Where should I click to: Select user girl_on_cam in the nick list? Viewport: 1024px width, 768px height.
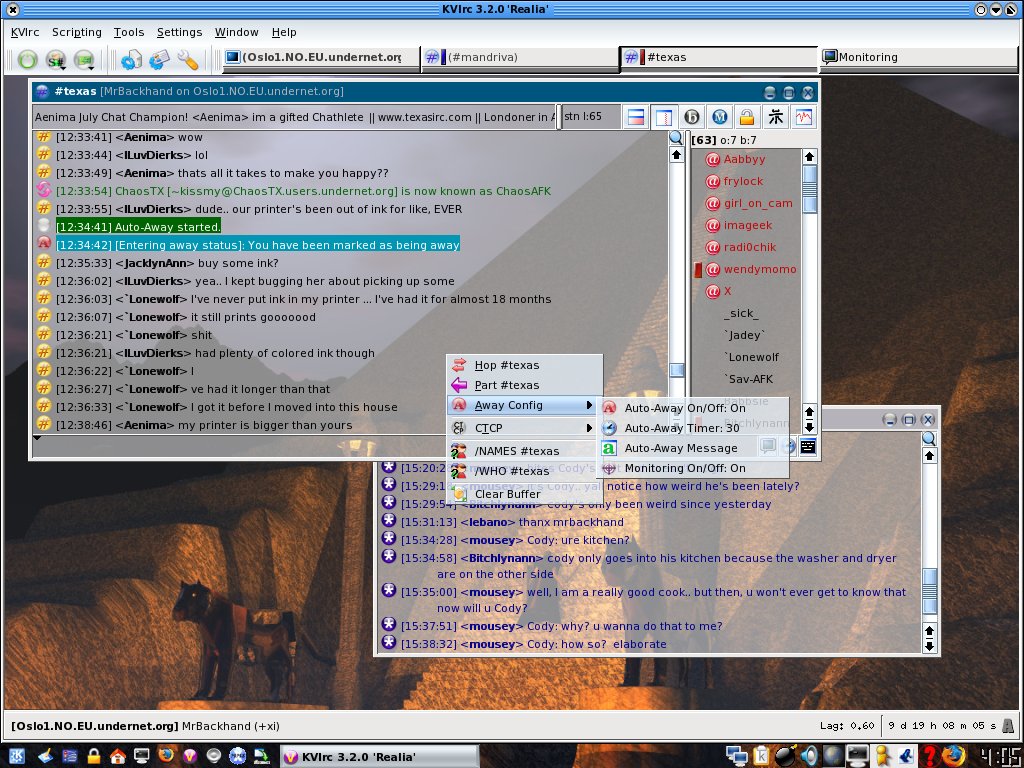click(758, 204)
